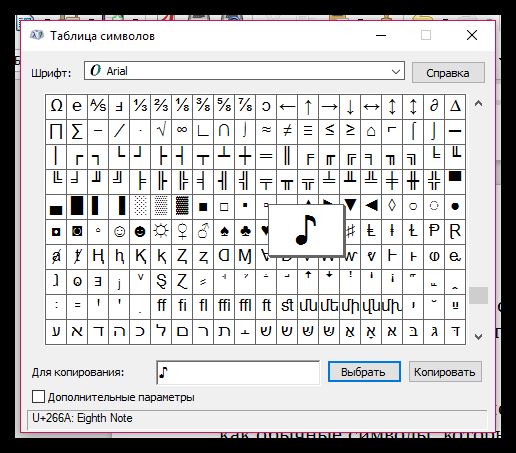Select the ffl ligature character
The height and width of the screenshot is (453, 516).
[245, 306]
